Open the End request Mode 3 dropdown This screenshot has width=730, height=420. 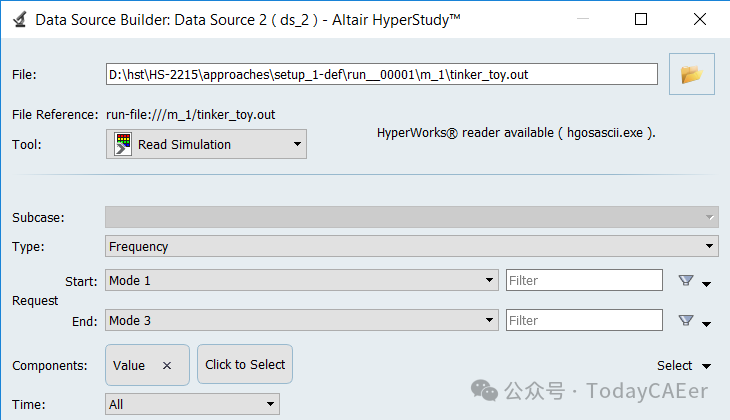pos(302,320)
